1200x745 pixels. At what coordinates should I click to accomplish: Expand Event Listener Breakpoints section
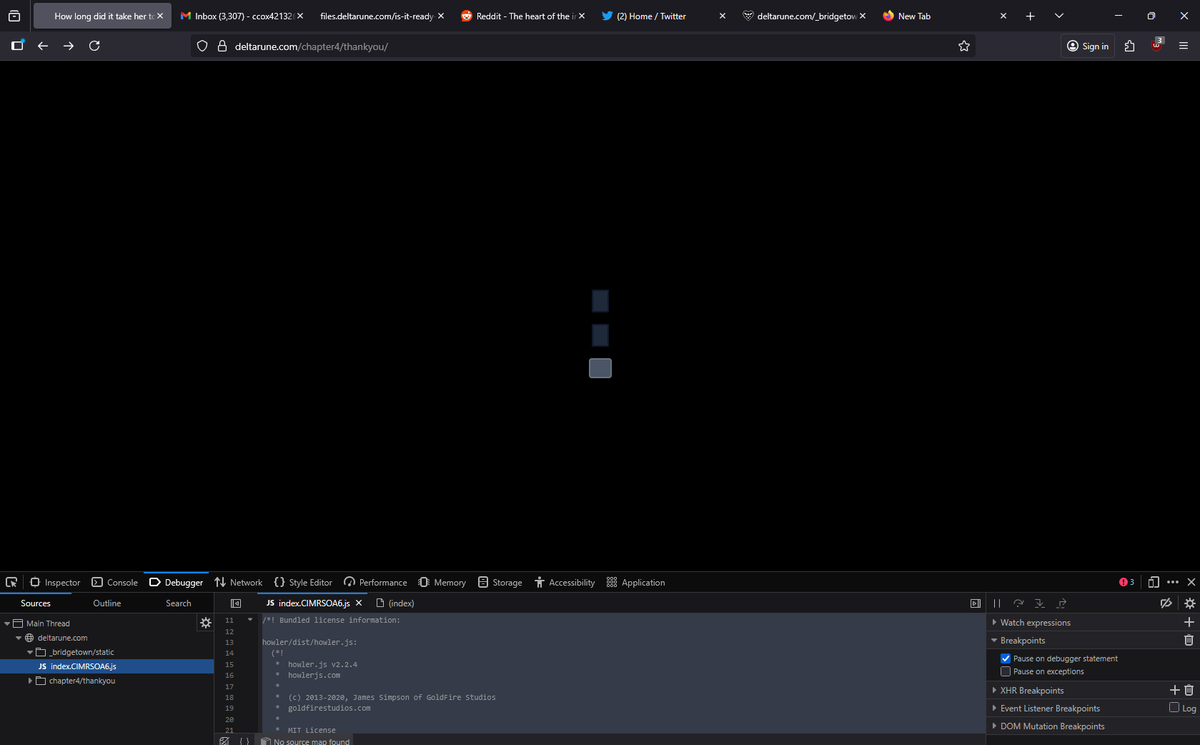(993, 708)
